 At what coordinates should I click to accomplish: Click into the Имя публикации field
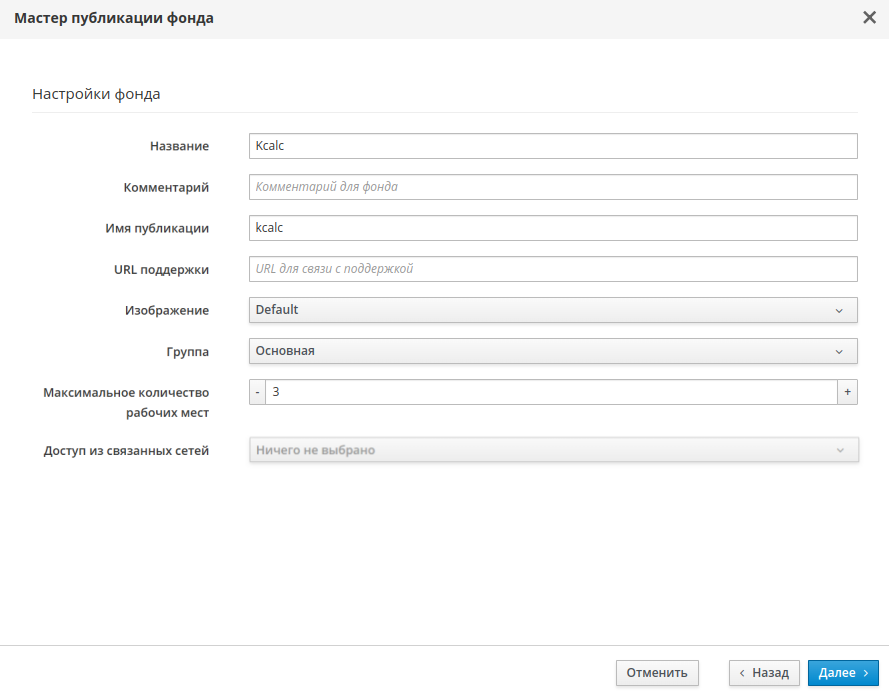552,228
